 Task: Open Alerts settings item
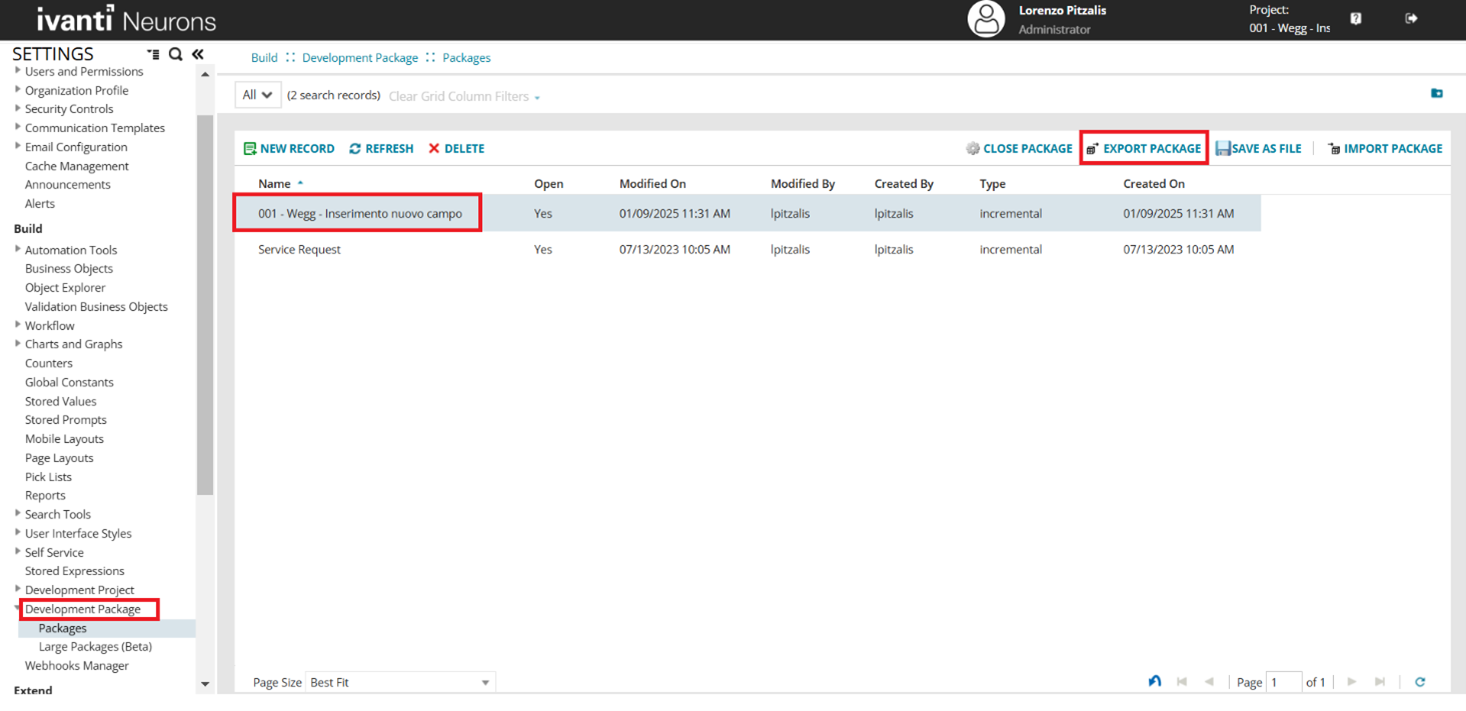40,203
